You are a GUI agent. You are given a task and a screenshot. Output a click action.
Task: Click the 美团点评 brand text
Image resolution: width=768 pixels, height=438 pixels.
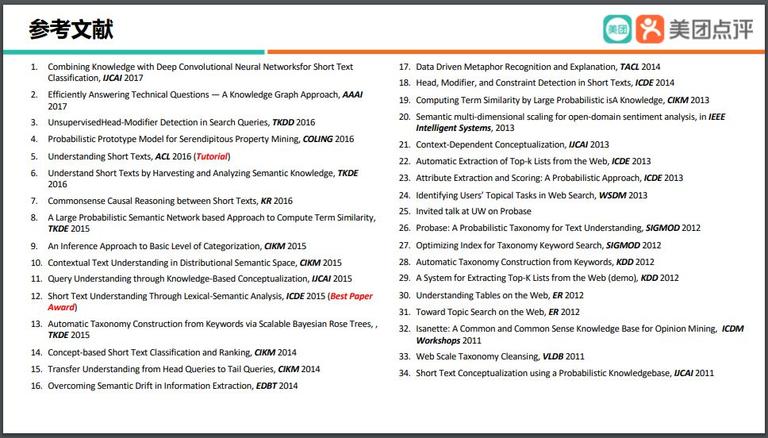coord(711,29)
